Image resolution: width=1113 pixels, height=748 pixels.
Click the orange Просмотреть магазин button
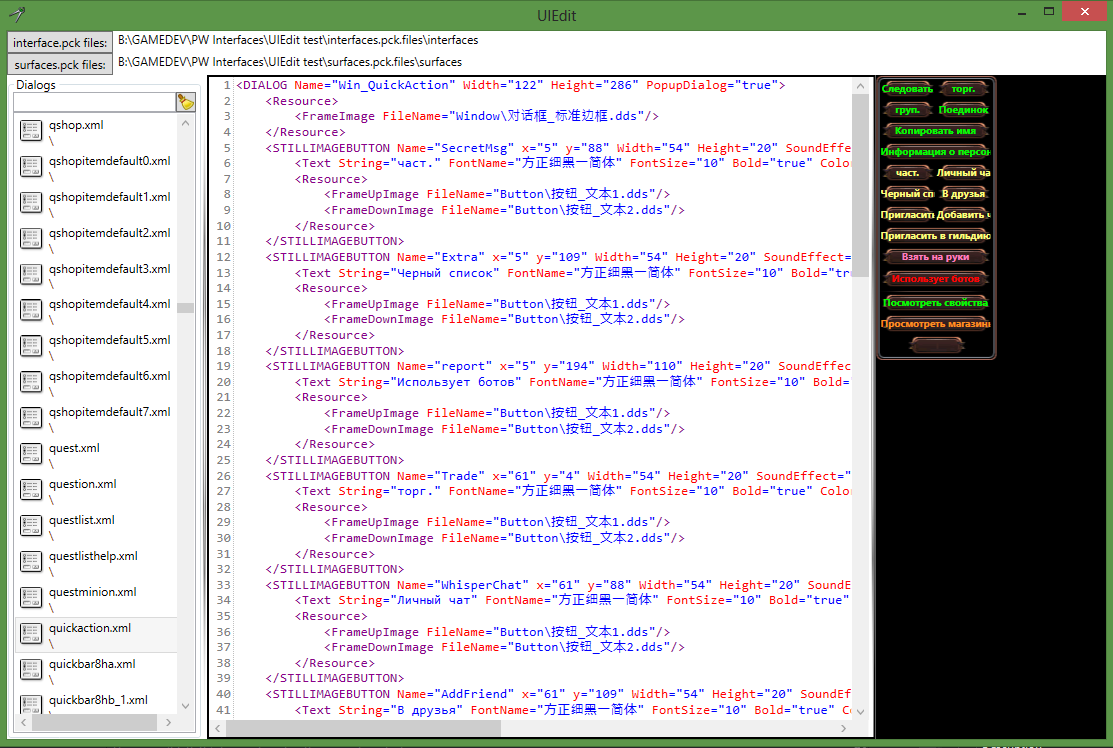pyautogui.click(x=936, y=323)
